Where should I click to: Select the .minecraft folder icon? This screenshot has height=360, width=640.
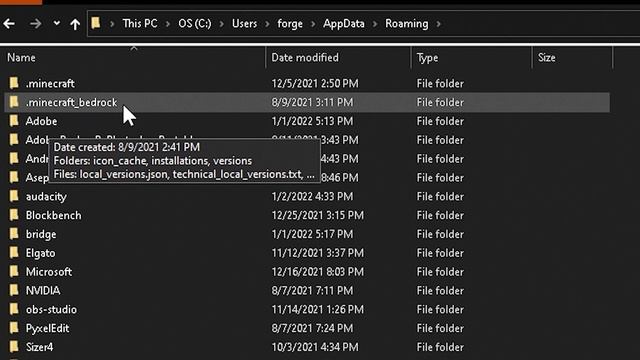(x=14, y=83)
